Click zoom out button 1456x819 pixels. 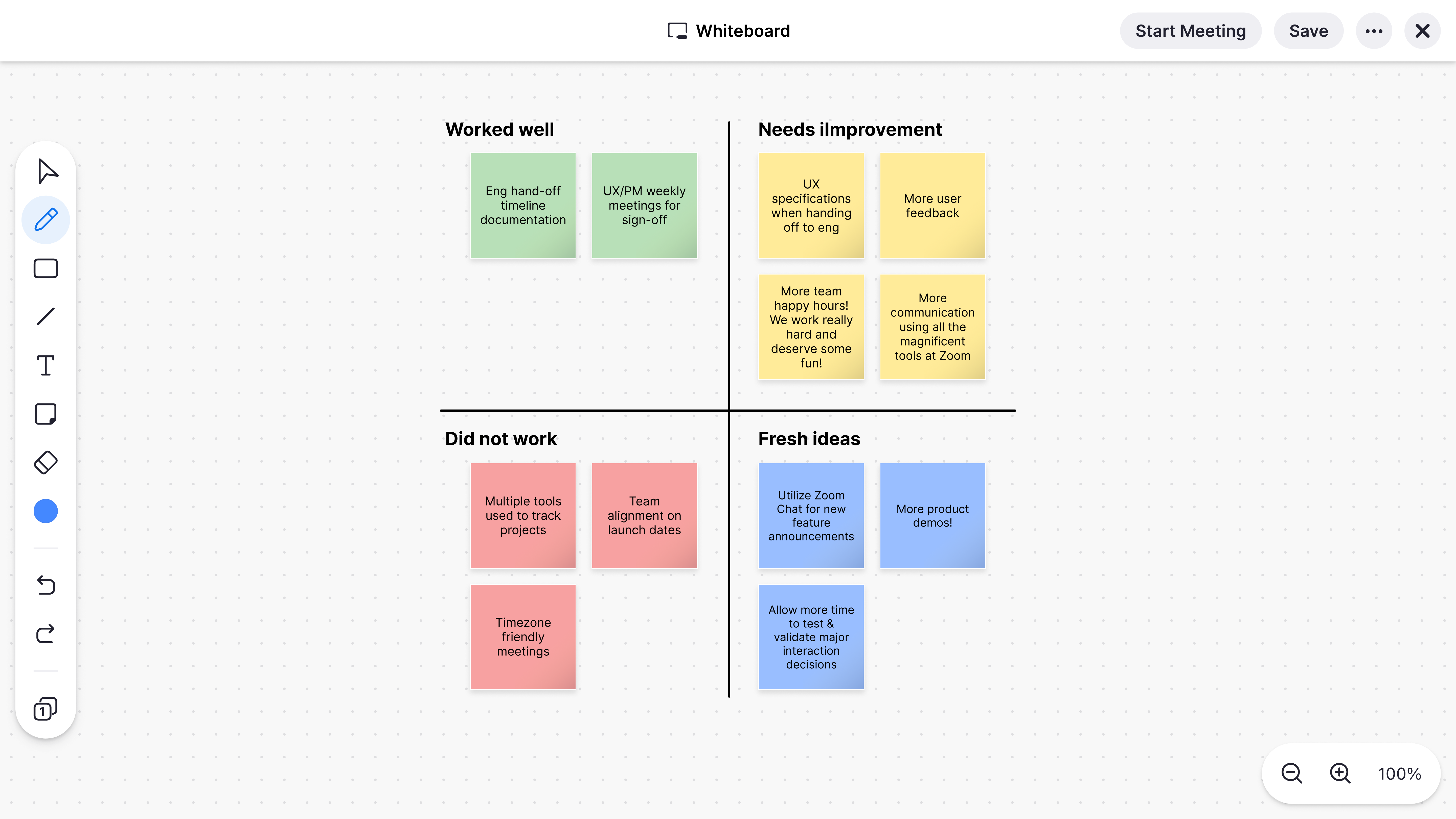coord(1291,773)
